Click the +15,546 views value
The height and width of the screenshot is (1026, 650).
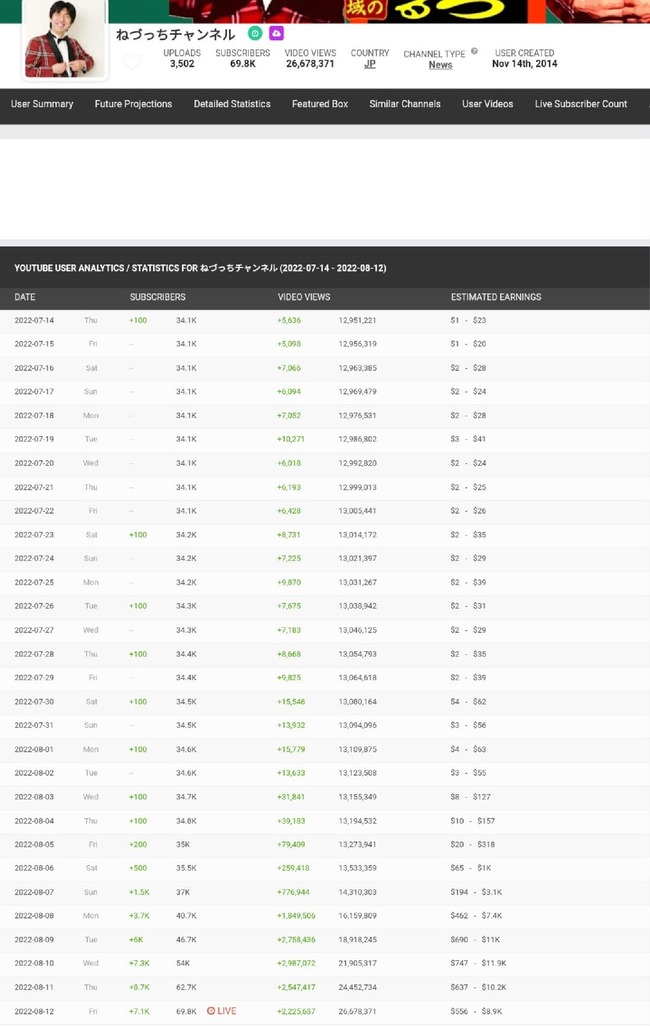(291, 701)
